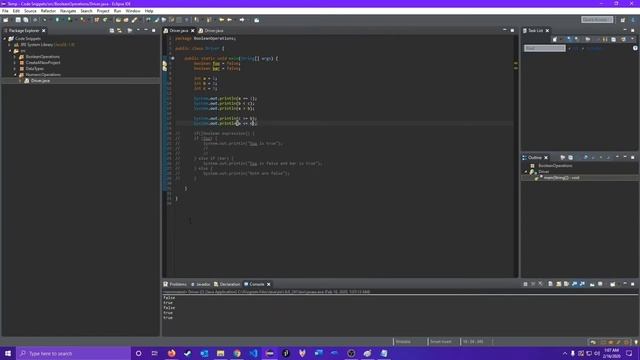Toggle Show Console on standard error change
Image resolution: width=640 pixels, height=360 pixels.
tap(582, 284)
